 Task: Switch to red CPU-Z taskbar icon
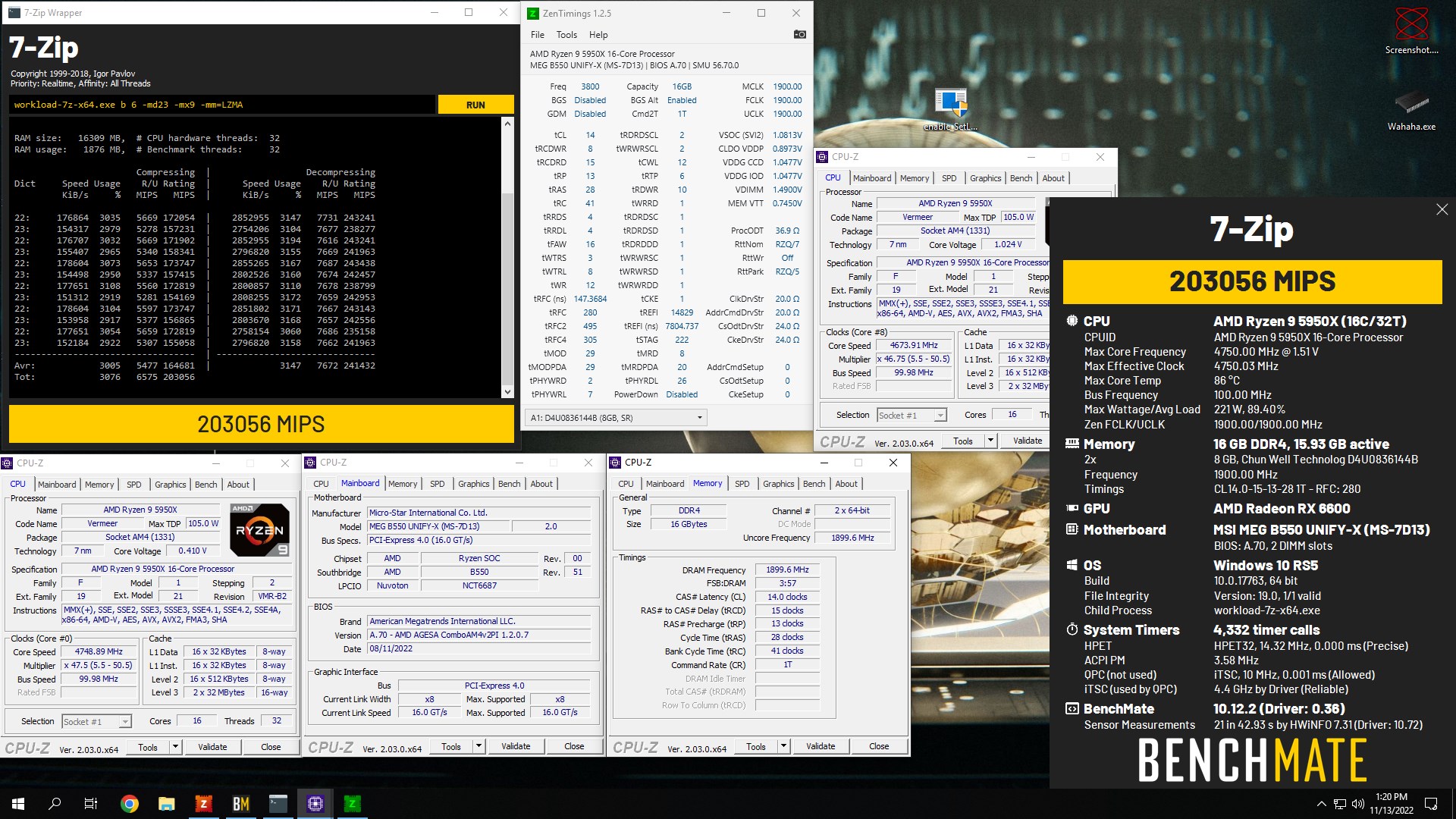click(x=203, y=804)
